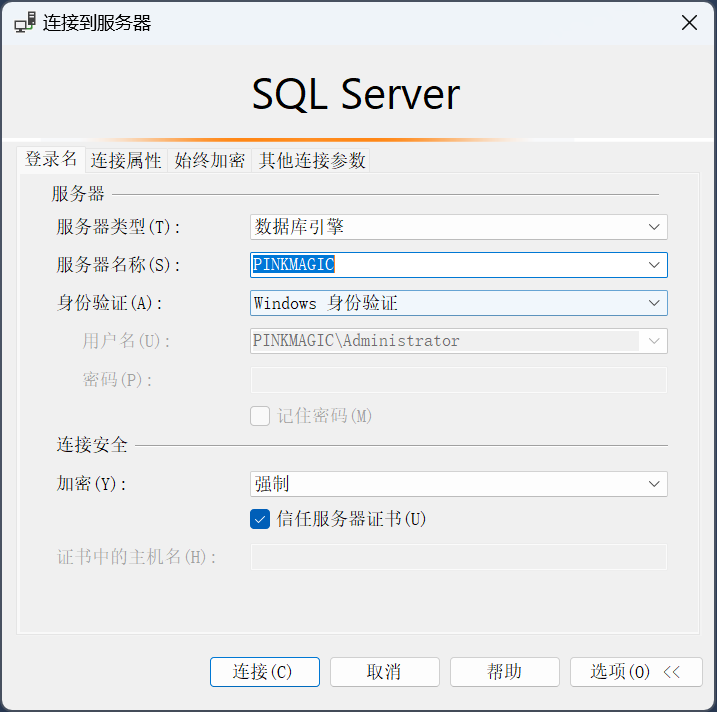This screenshot has height=712, width=717.
Task: Collapse options with the 选项(O) button
Action: (x=636, y=672)
